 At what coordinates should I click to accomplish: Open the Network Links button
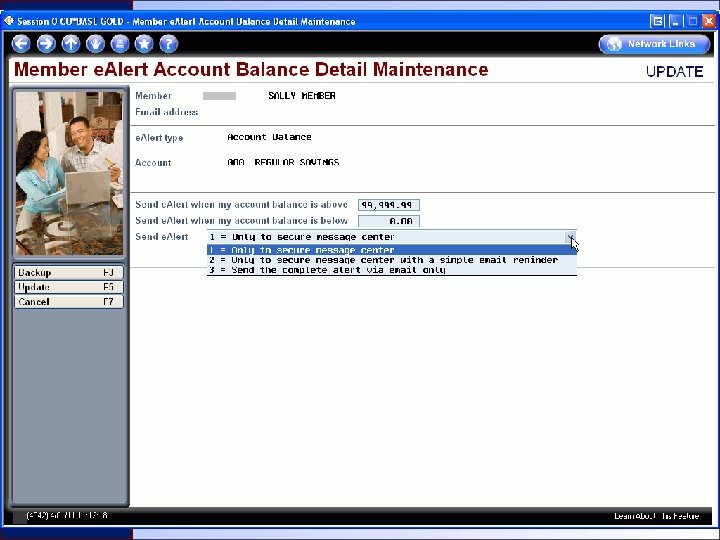click(x=654, y=44)
